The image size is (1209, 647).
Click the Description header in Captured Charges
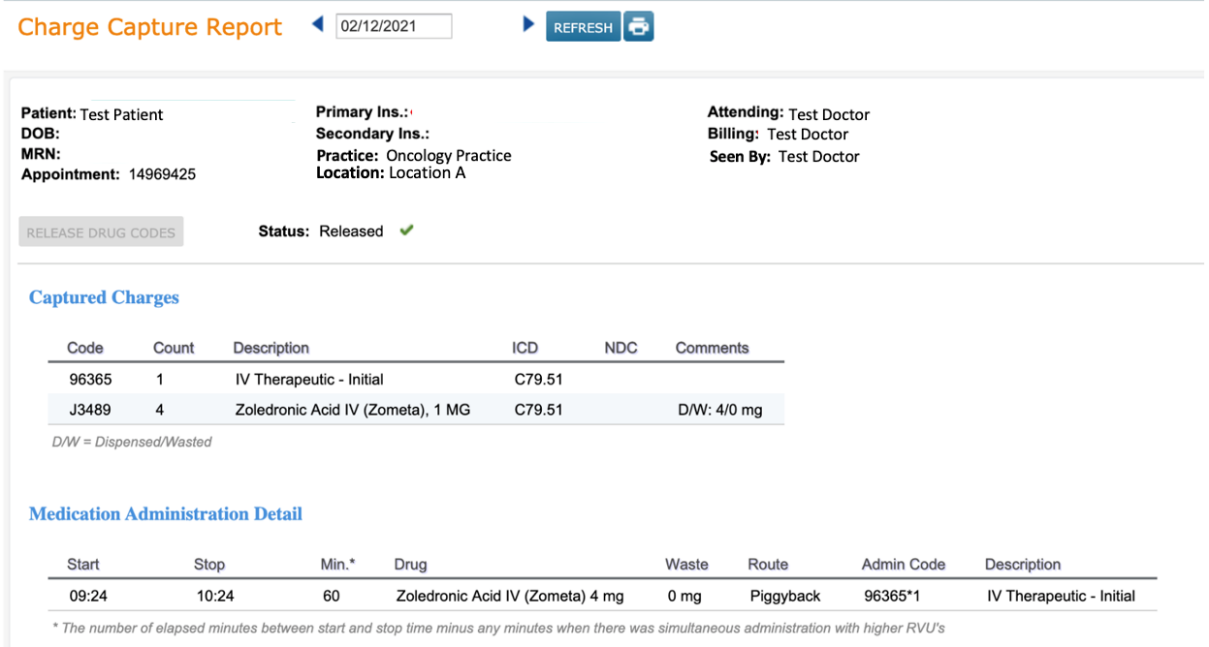pos(271,348)
